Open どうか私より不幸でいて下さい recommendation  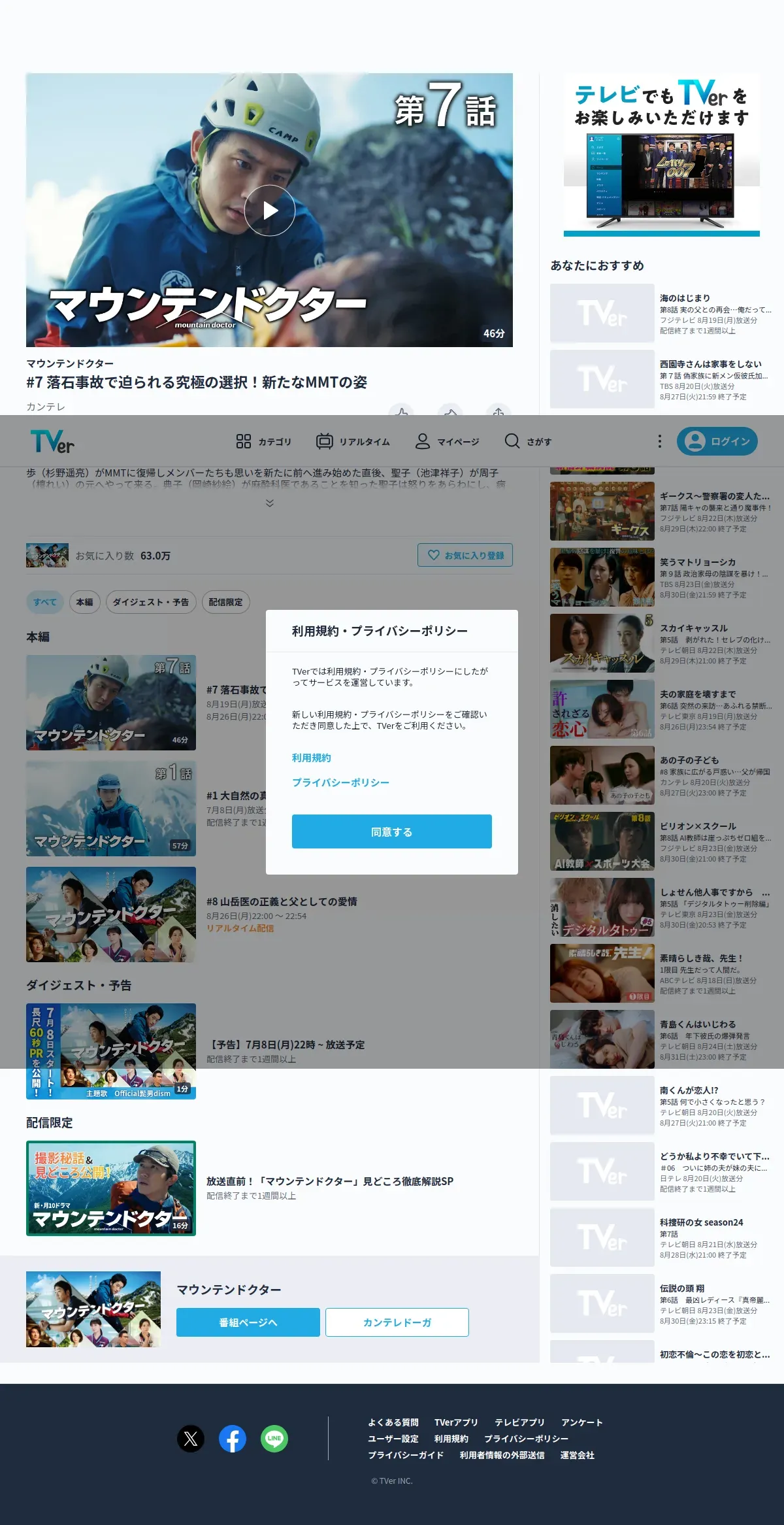(661, 1171)
